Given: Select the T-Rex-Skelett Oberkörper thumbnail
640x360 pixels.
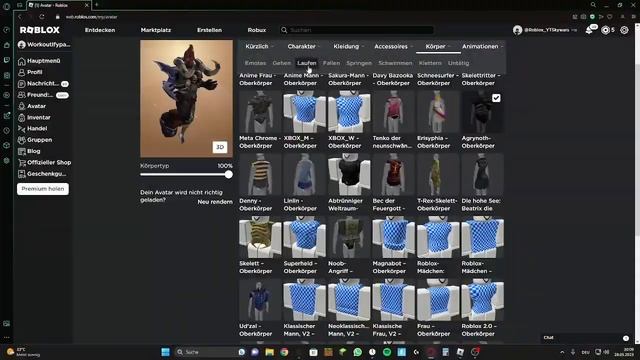Looking at the screenshot, I should pos(438,175).
